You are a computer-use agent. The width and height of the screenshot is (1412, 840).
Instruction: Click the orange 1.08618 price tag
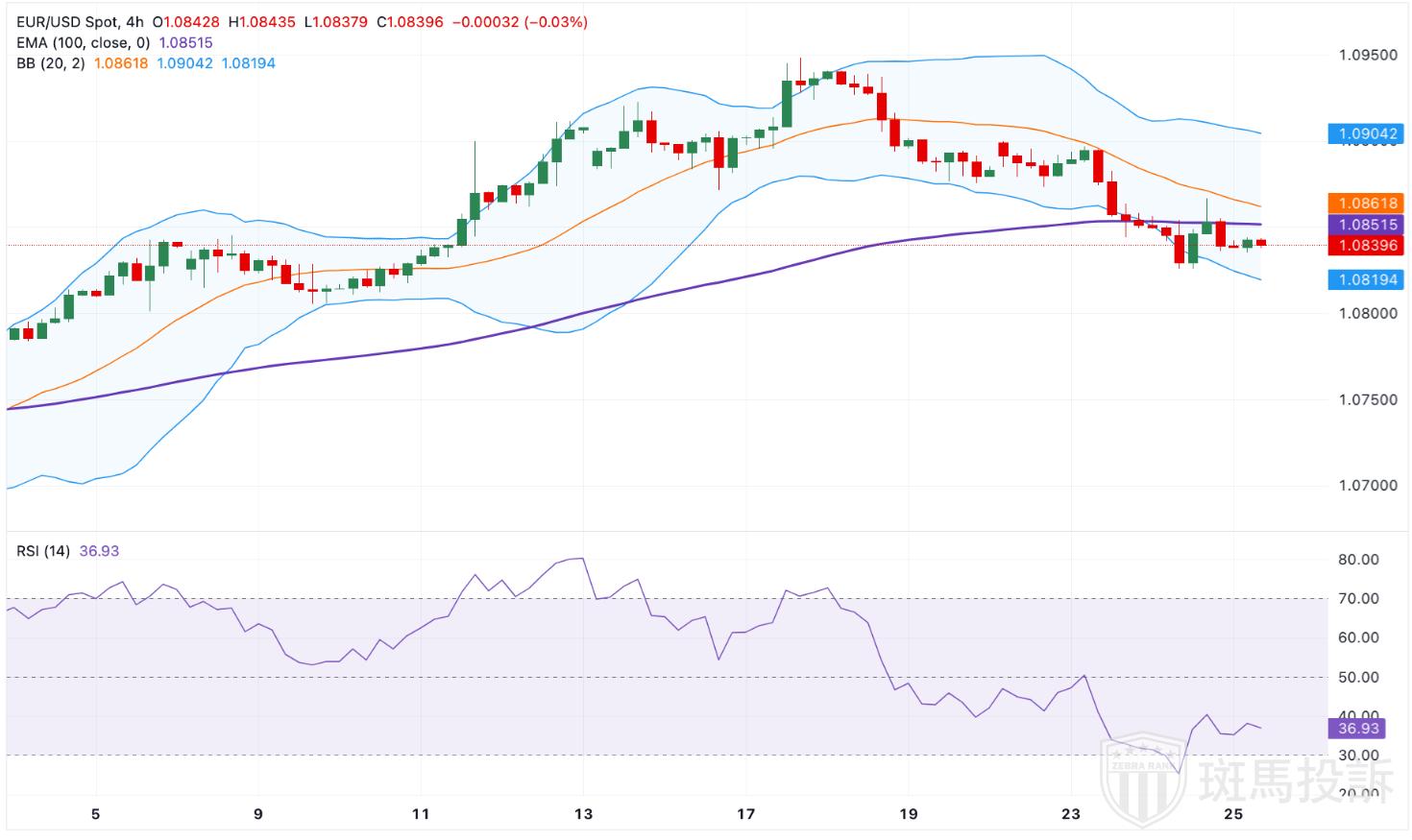point(1365,204)
